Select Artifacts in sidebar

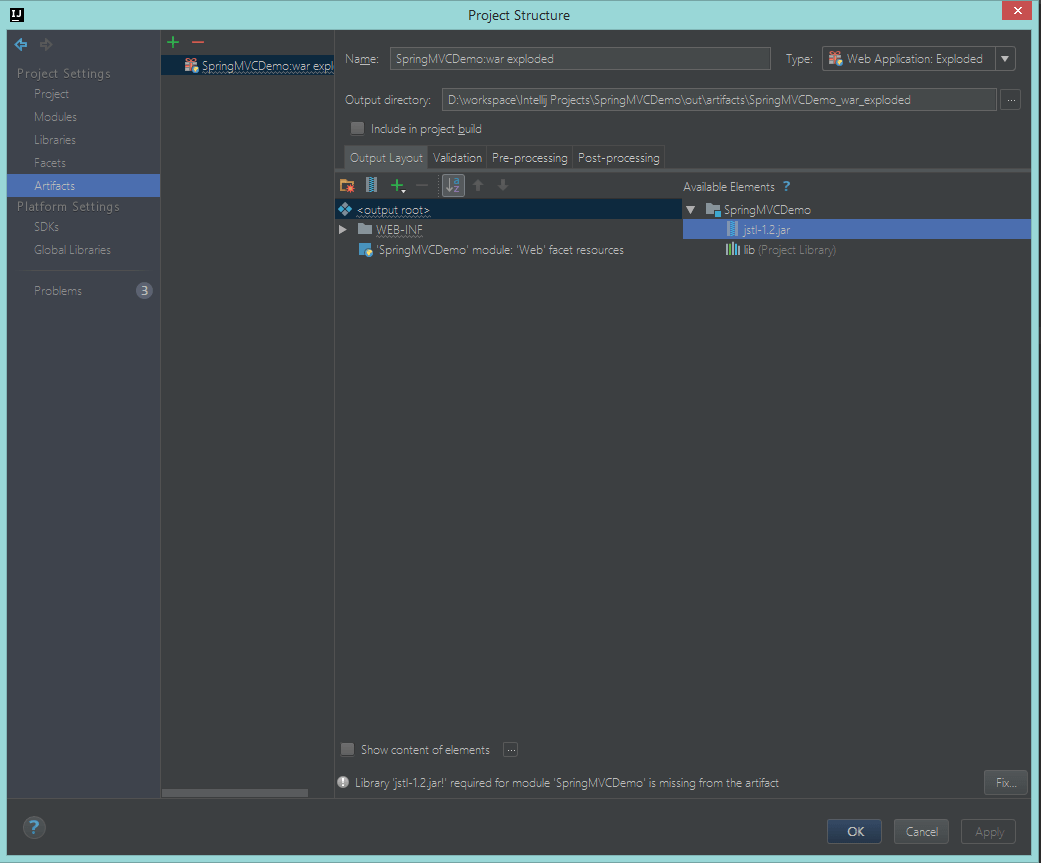pos(84,186)
